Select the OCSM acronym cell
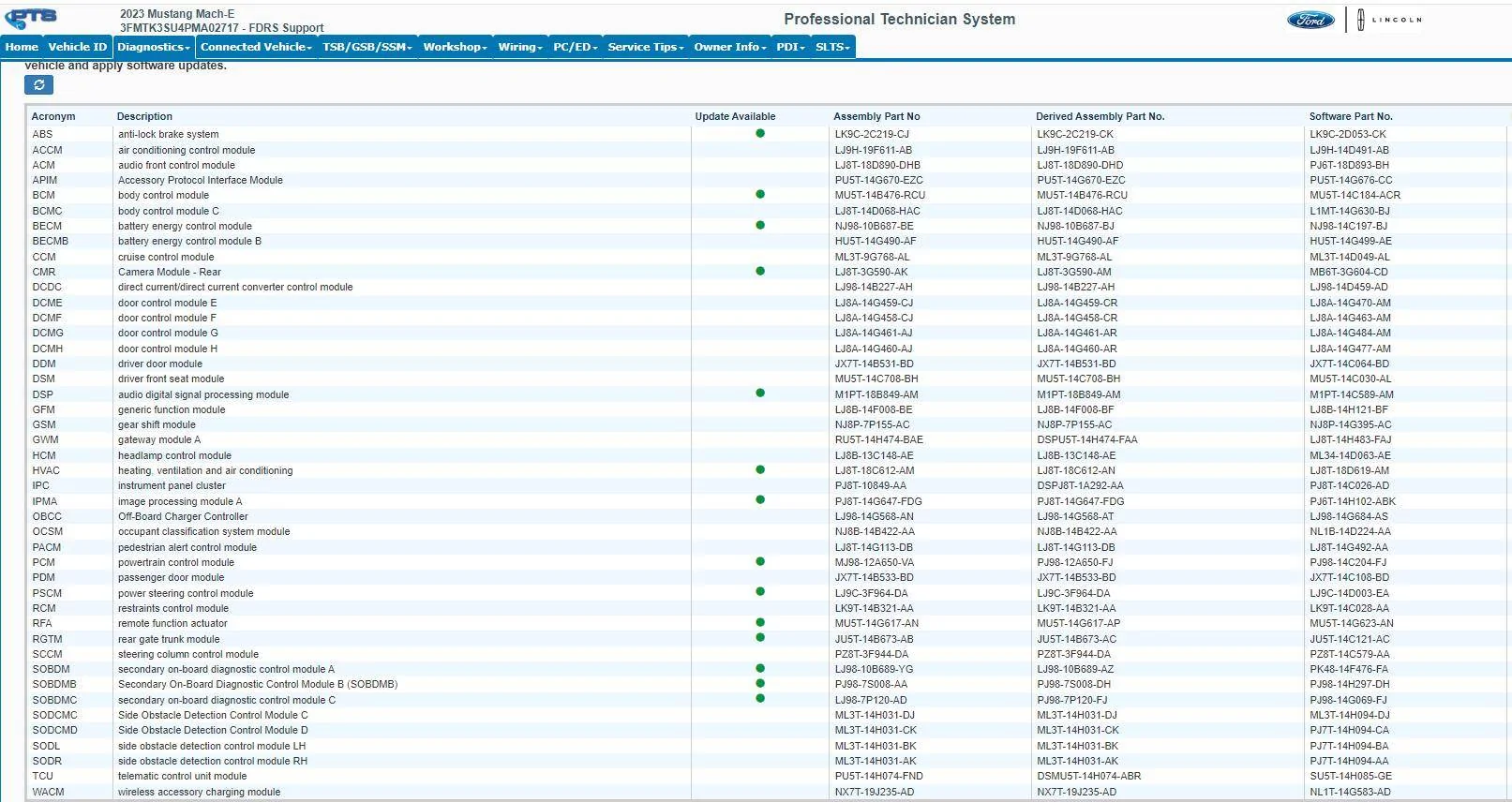 pos(48,532)
